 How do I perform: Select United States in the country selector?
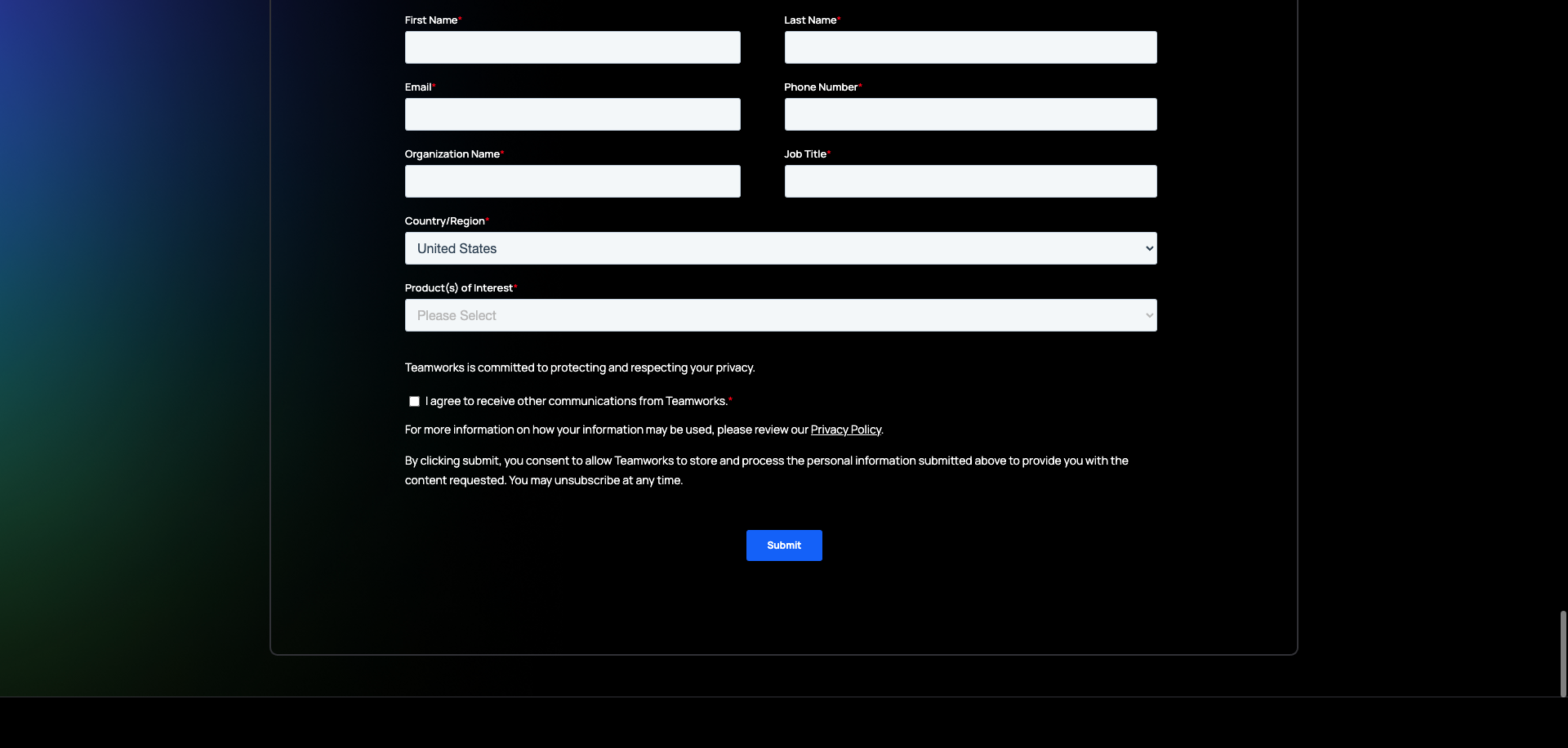point(781,247)
